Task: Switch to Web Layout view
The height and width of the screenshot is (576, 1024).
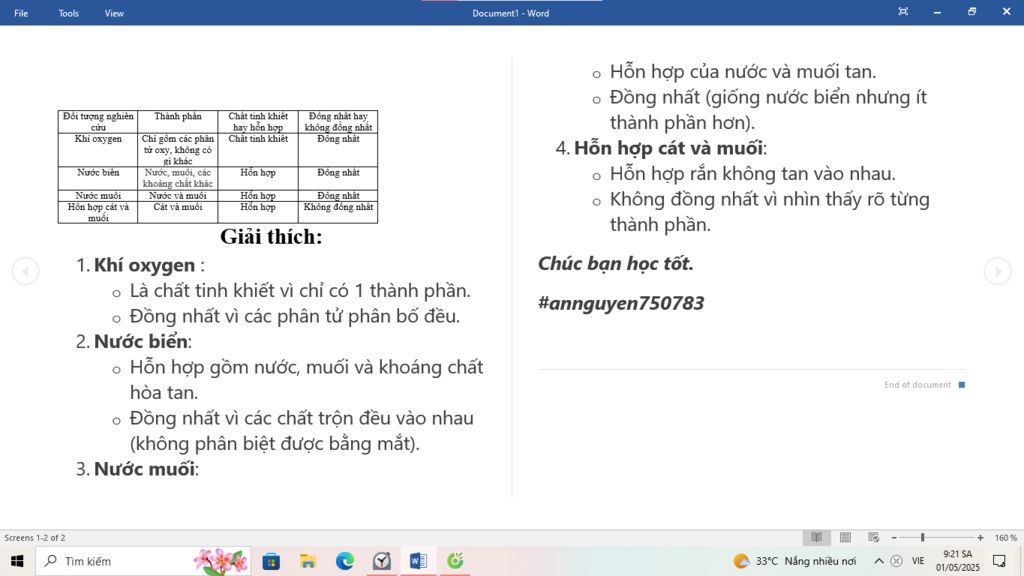Action: point(873,537)
